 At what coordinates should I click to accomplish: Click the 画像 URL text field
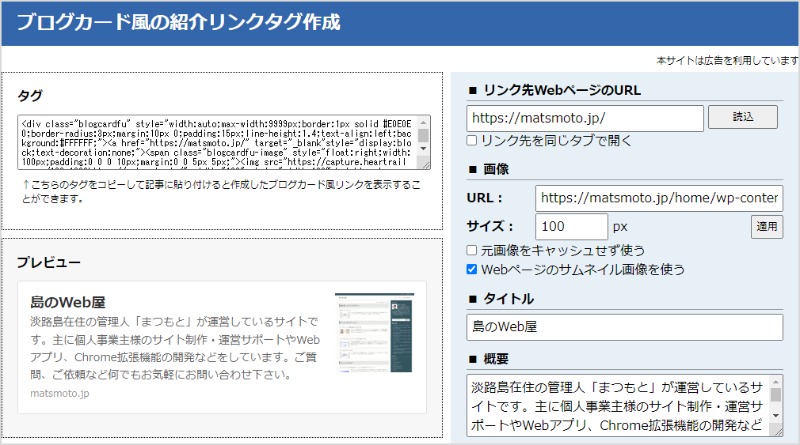click(x=659, y=198)
